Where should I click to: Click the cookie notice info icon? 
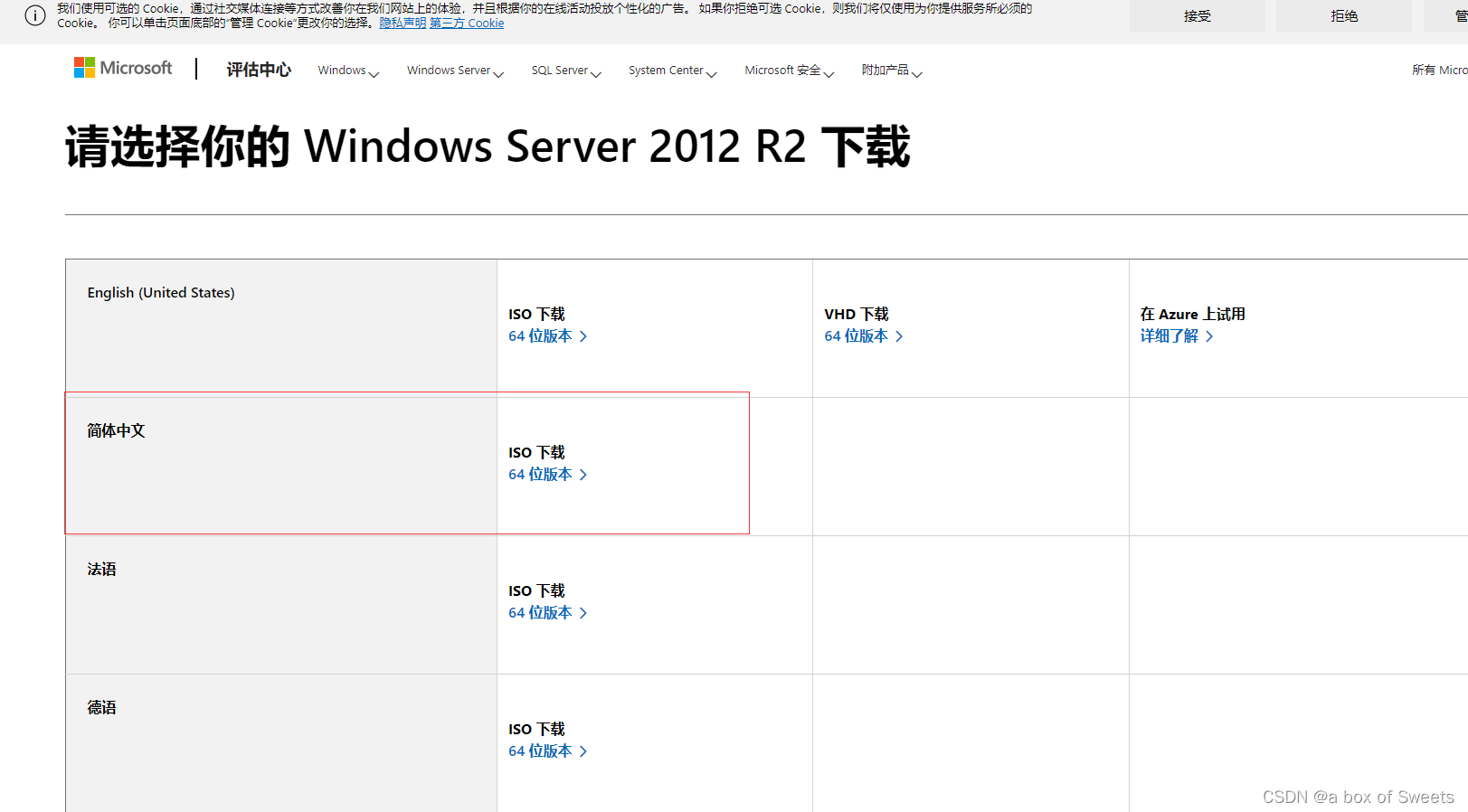[35, 15]
